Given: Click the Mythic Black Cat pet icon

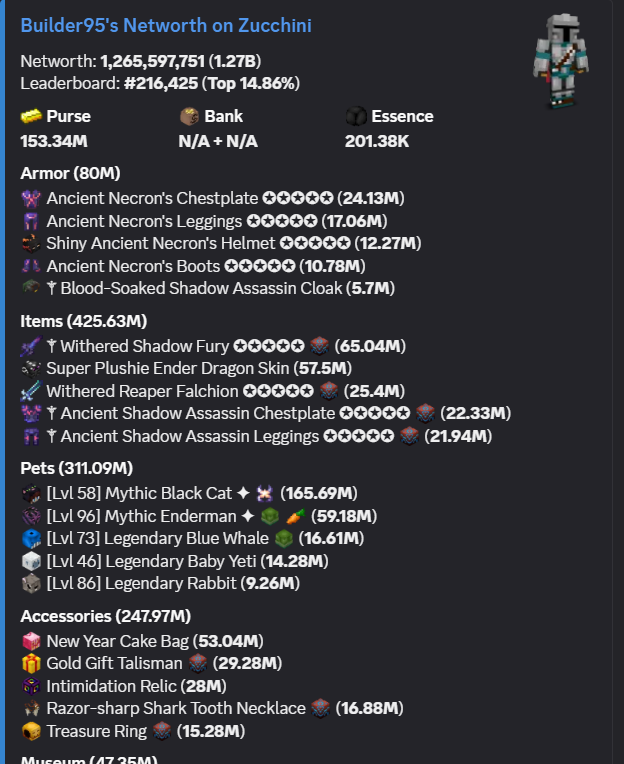Looking at the screenshot, I should coord(31,494).
